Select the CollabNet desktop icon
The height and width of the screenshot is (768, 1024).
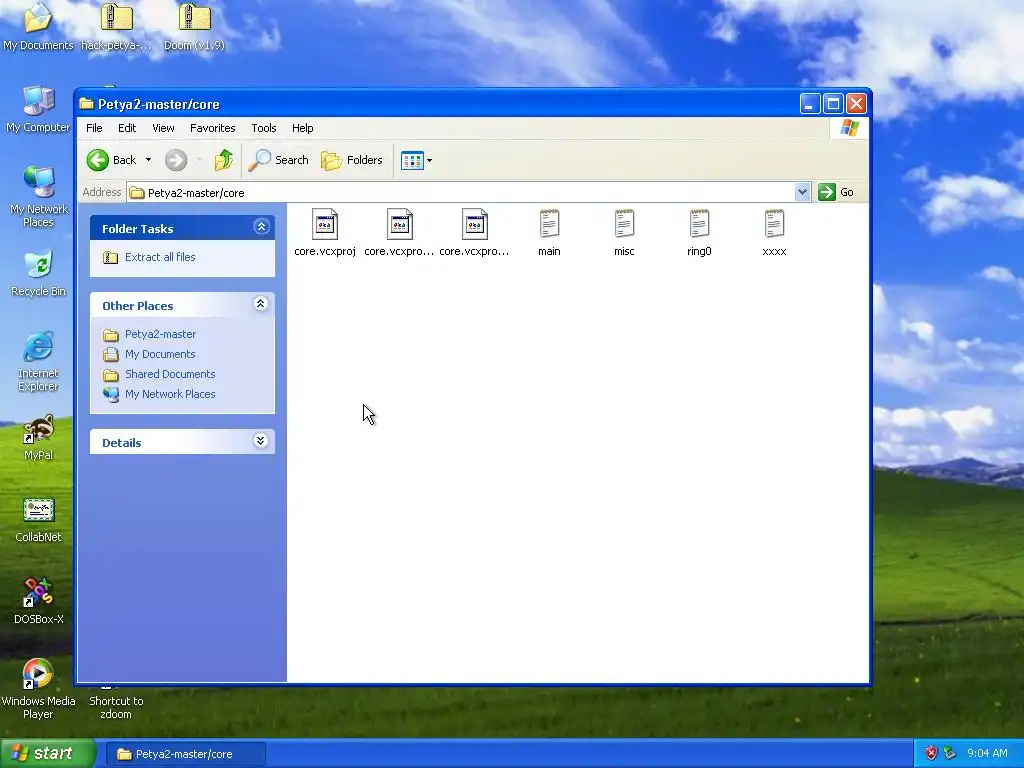pos(38,520)
